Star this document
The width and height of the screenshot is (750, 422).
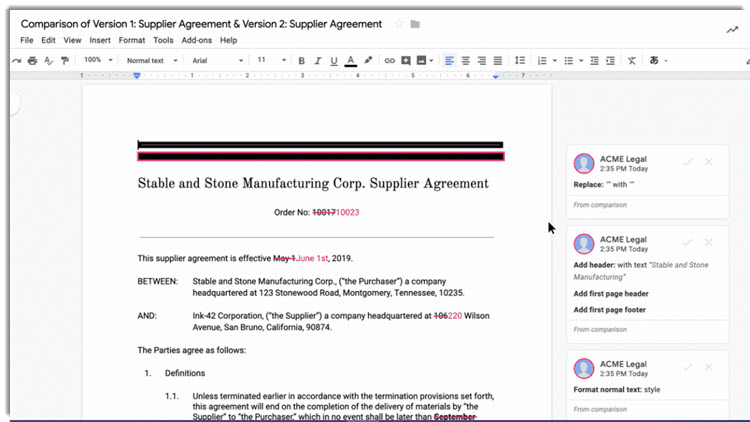coord(399,24)
